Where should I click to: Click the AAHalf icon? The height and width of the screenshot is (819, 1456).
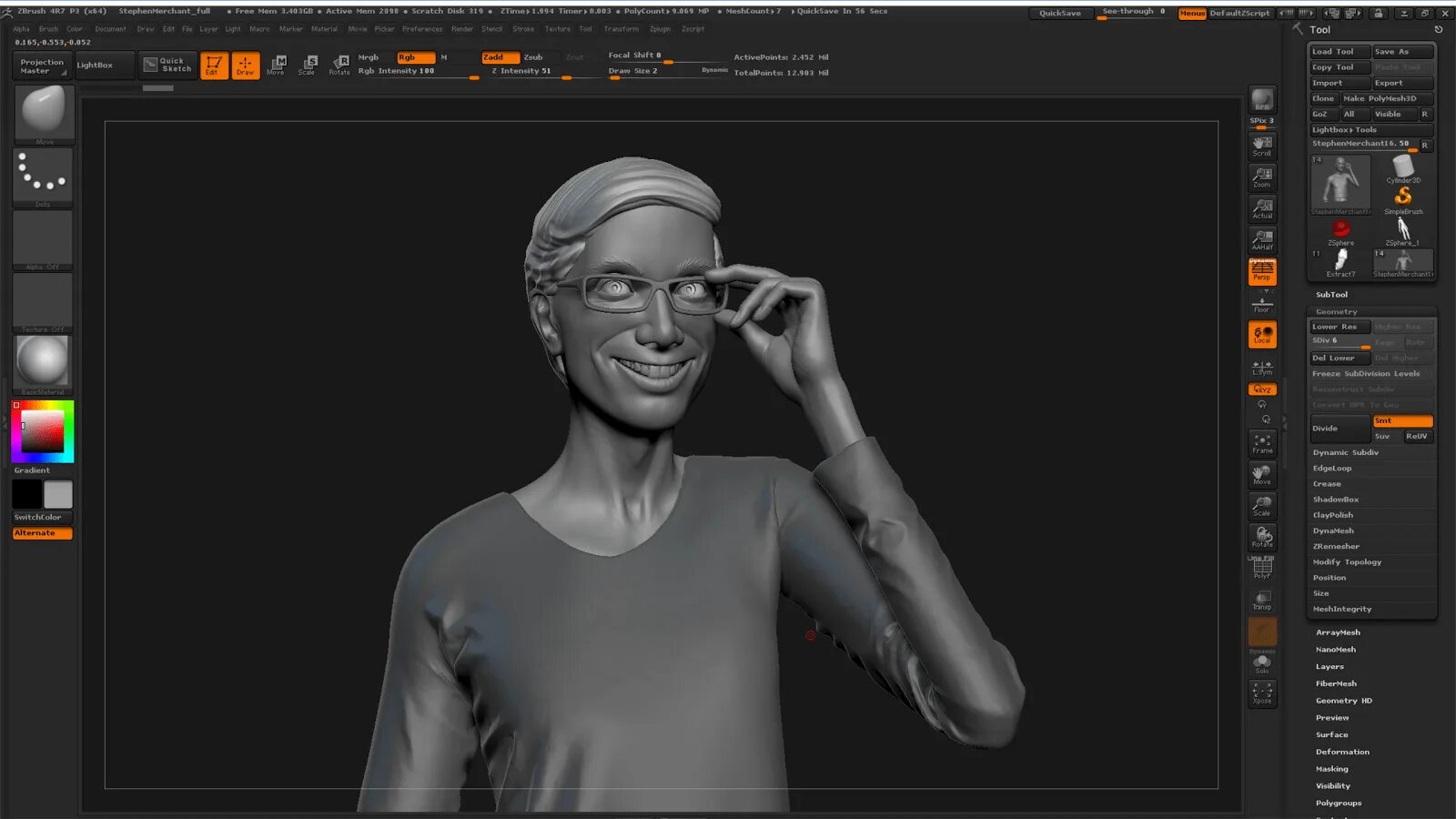pyautogui.click(x=1262, y=240)
